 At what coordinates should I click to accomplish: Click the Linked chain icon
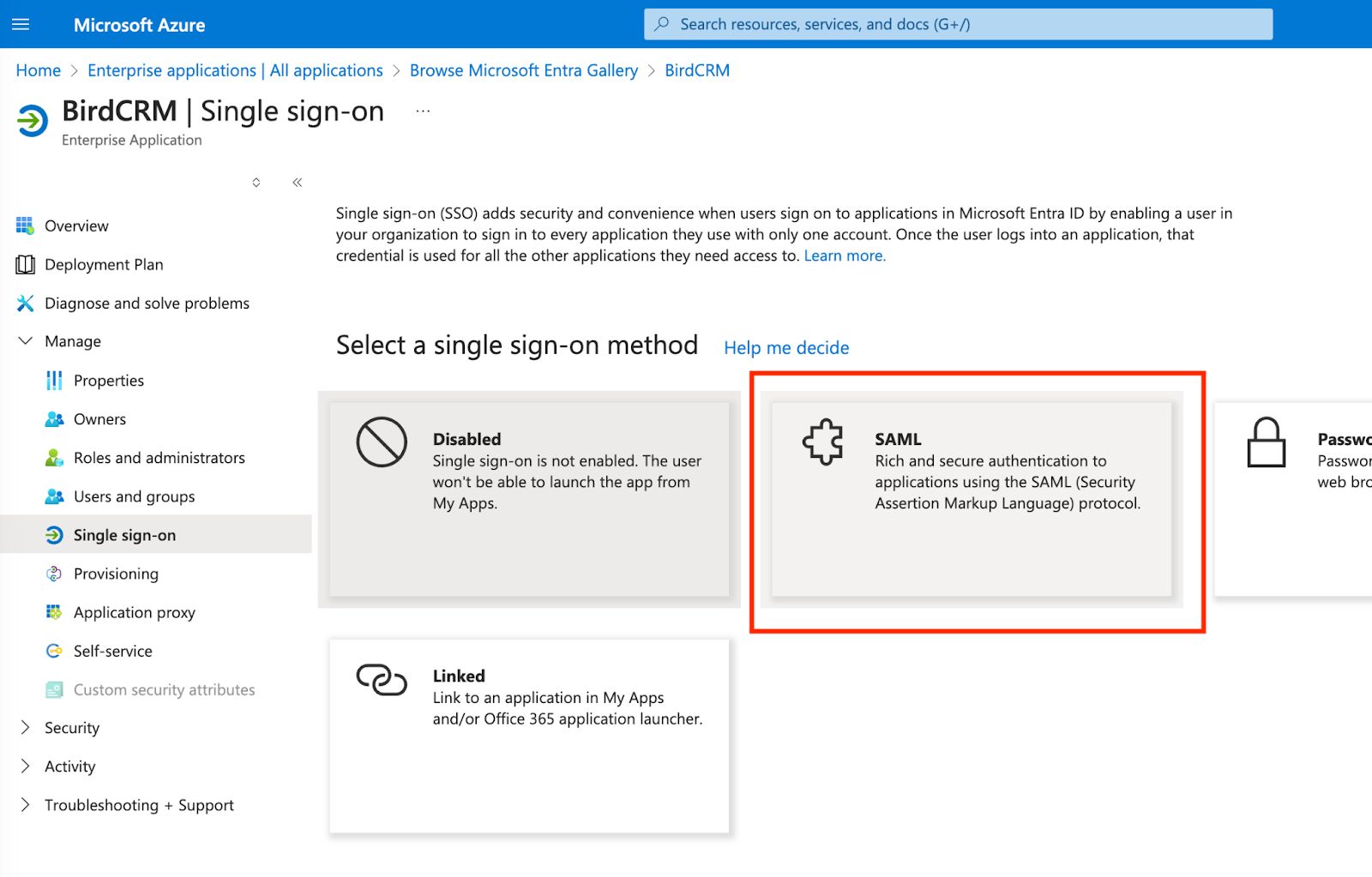point(382,680)
